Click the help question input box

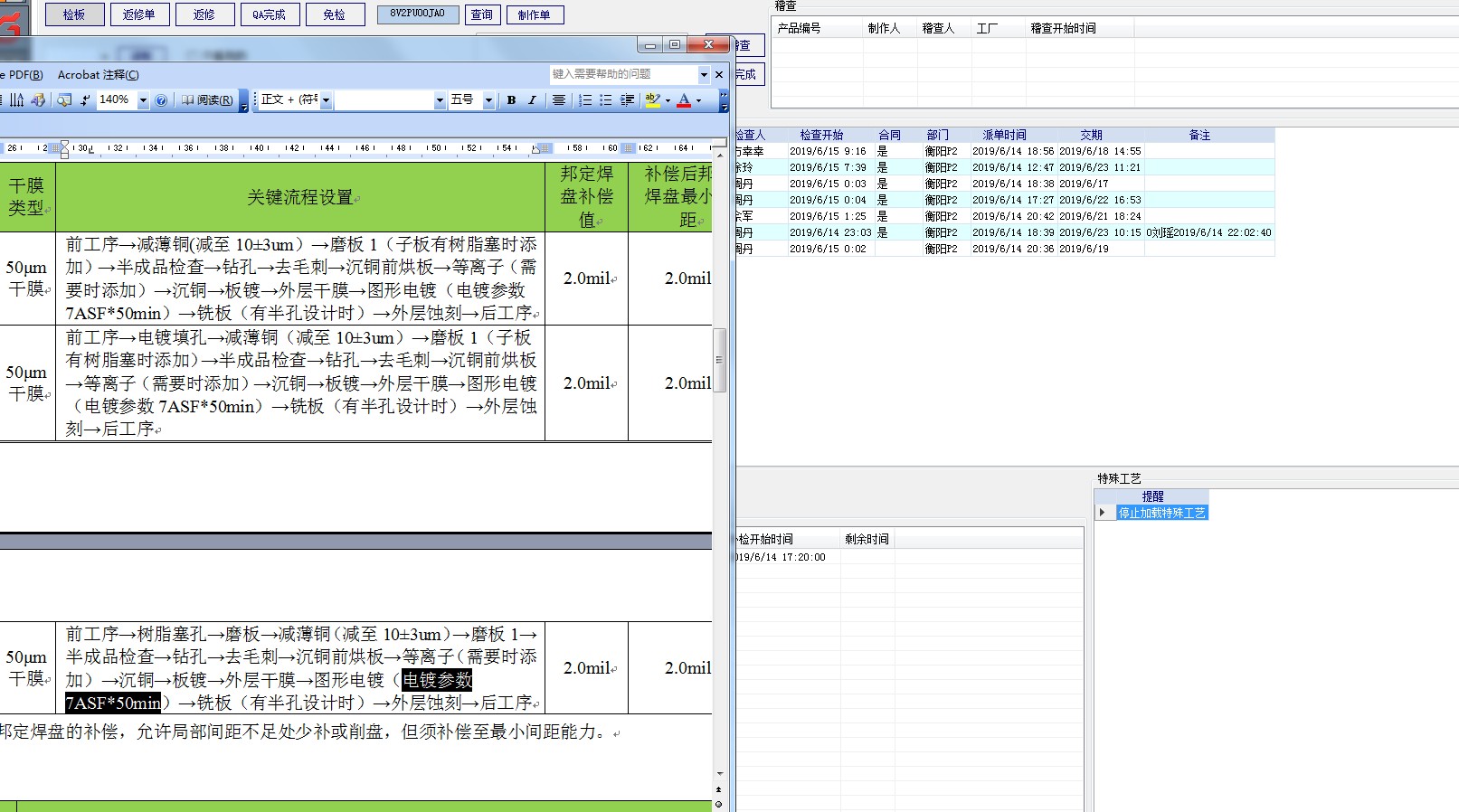[x=623, y=74]
